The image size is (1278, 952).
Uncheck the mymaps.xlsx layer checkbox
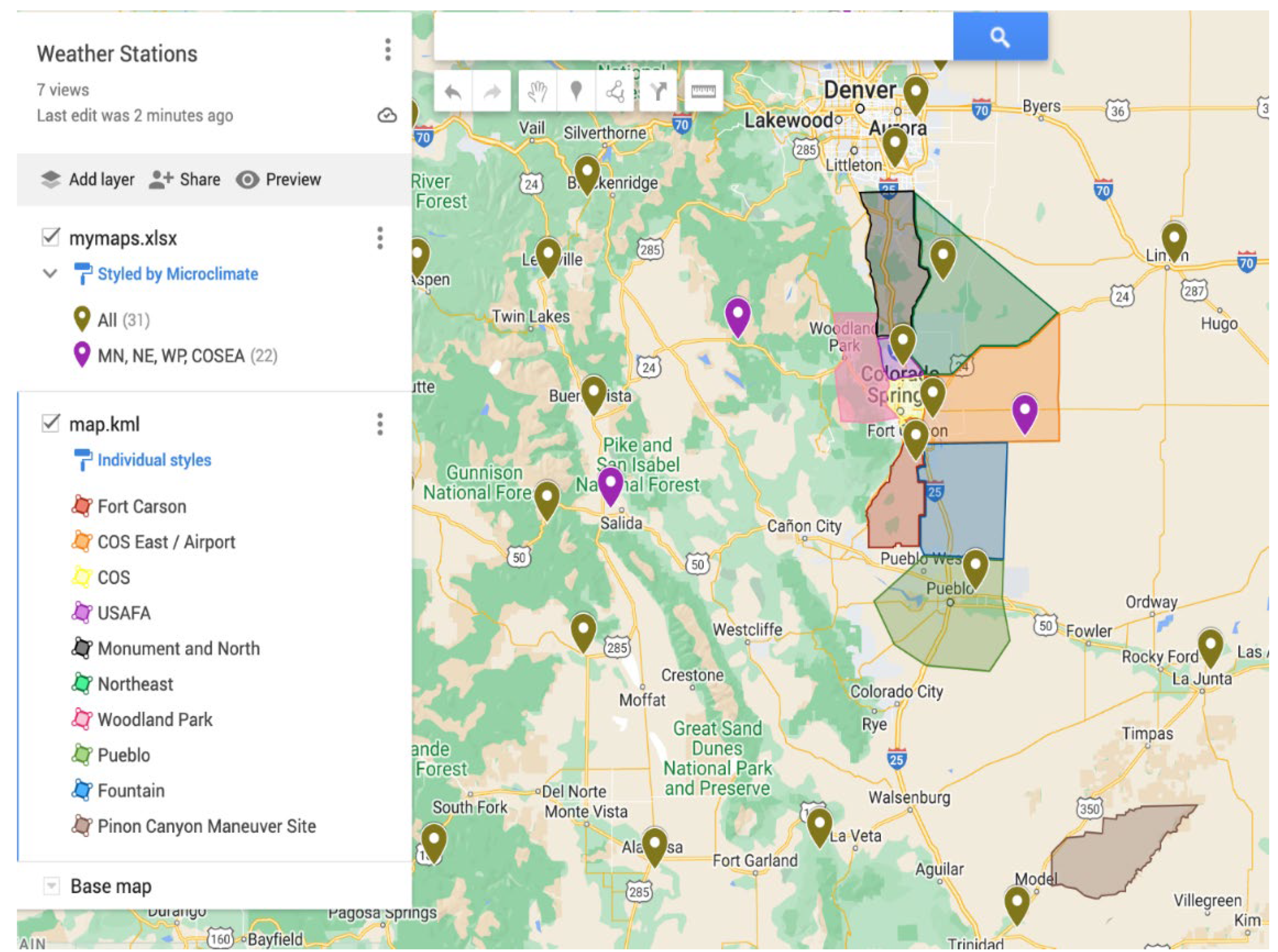coord(51,237)
